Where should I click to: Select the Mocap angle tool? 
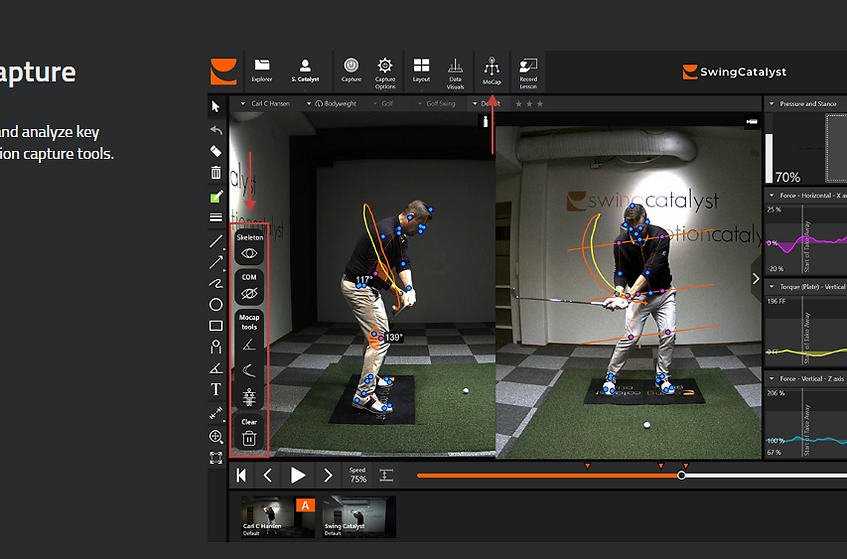[248, 345]
